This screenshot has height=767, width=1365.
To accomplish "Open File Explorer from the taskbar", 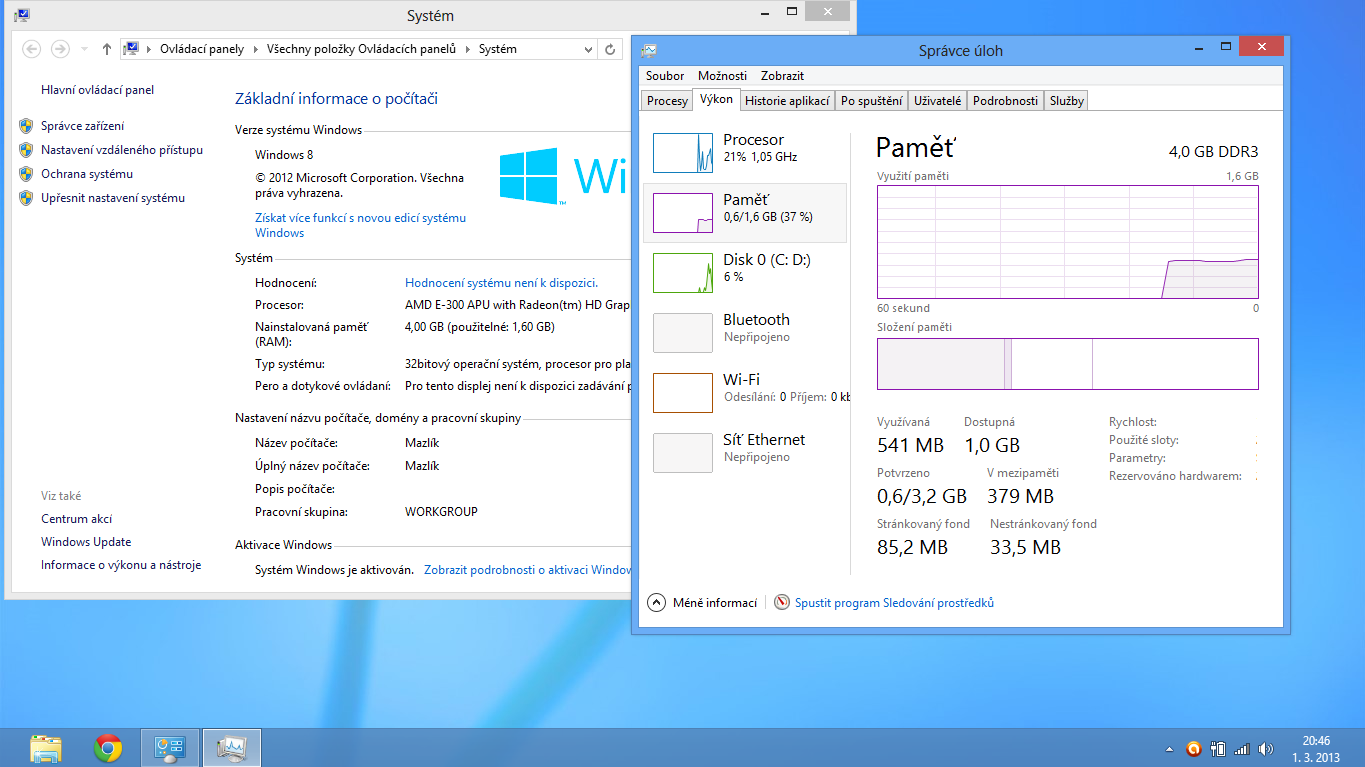I will click(46, 748).
